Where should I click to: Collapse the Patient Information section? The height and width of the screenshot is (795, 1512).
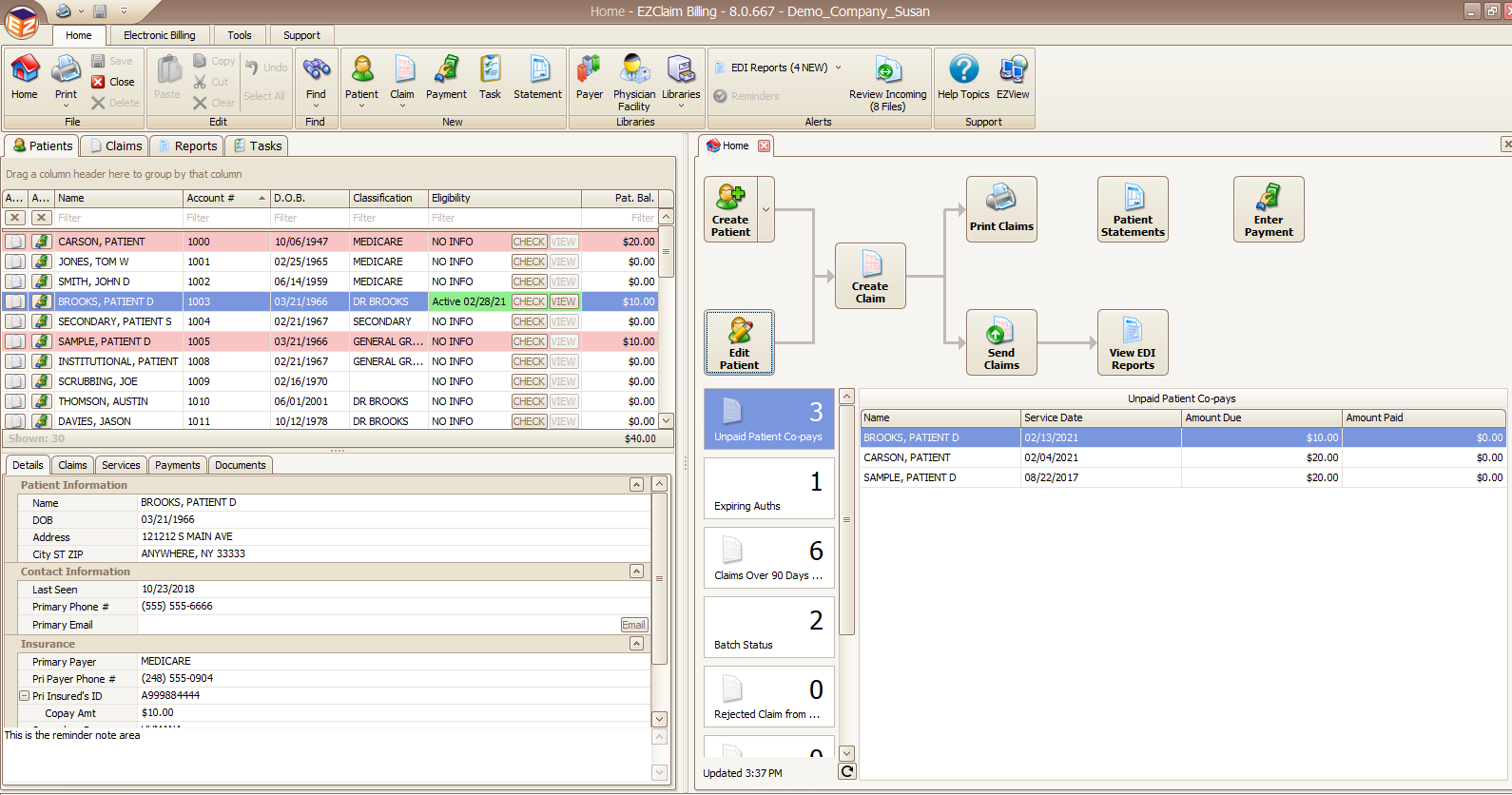pyautogui.click(x=636, y=485)
